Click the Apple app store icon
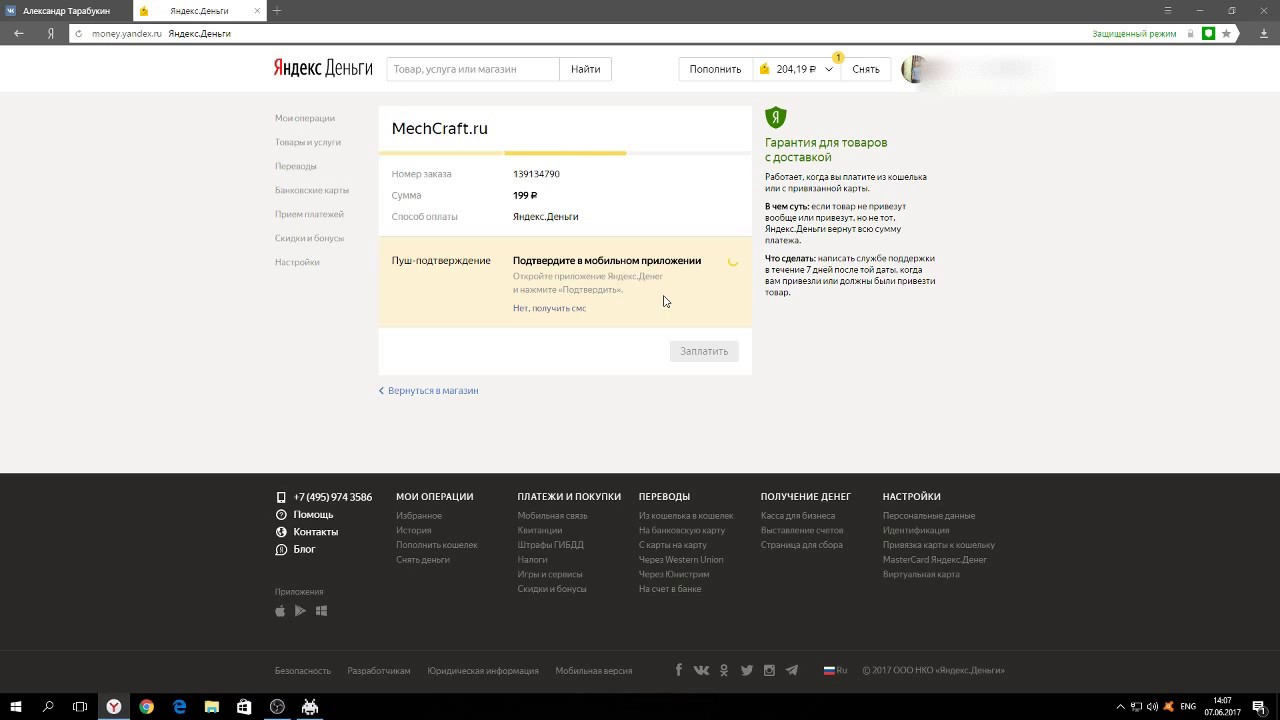This screenshot has height=720, width=1280. coord(280,610)
